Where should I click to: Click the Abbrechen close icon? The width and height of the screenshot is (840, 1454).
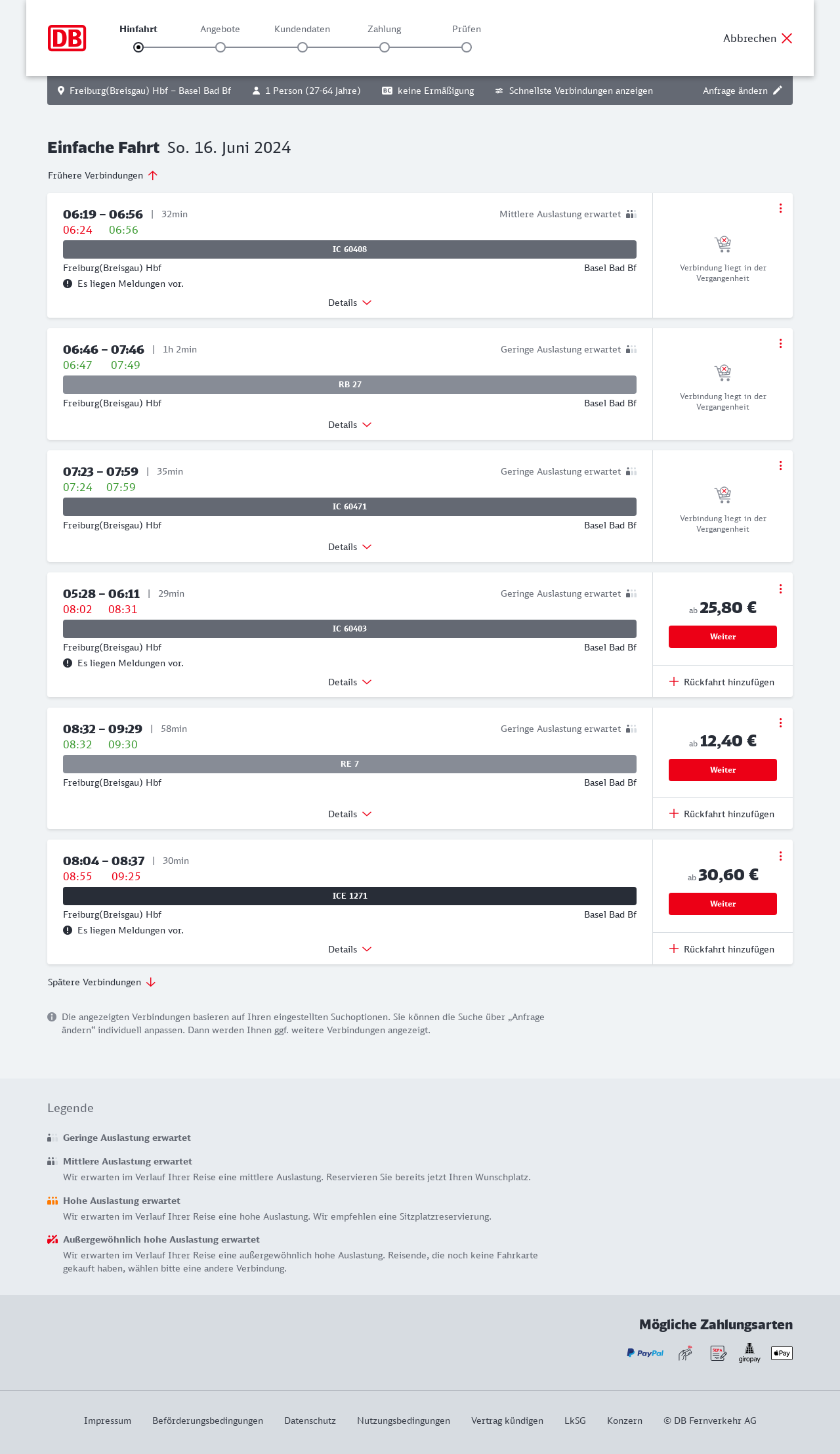click(x=787, y=38)
